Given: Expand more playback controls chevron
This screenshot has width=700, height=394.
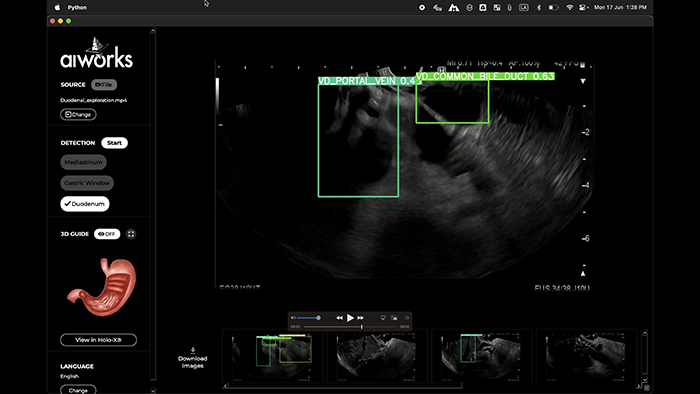Looking at the screenshot, I should (407, 318).
